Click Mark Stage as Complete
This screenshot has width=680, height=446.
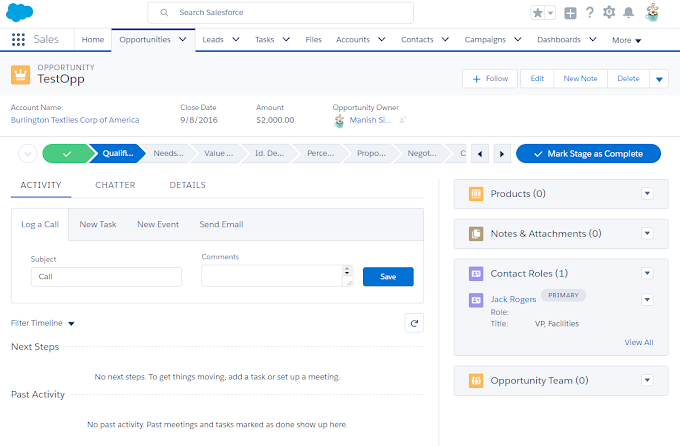588,154
